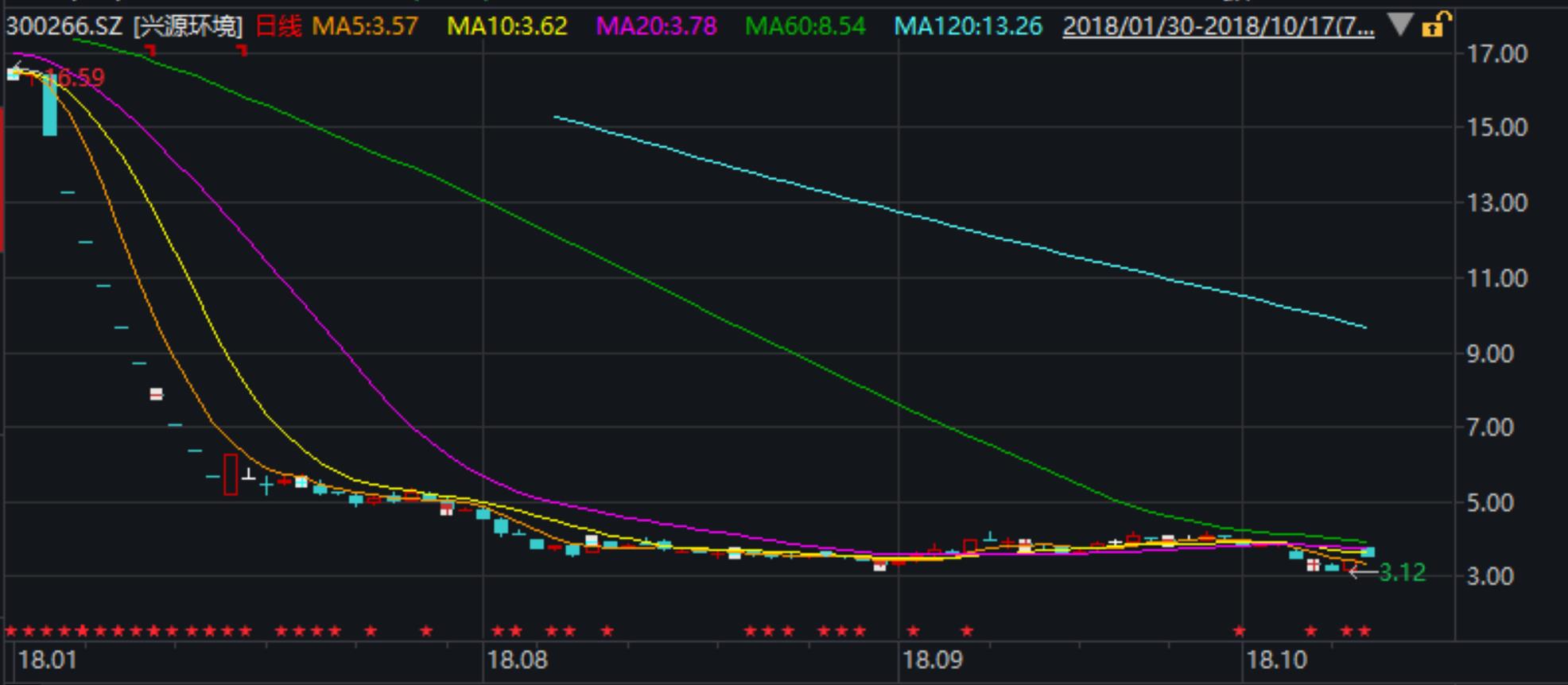Select the MA10:3.62 indicator label
1568x685 pixels.
point(507,26)
